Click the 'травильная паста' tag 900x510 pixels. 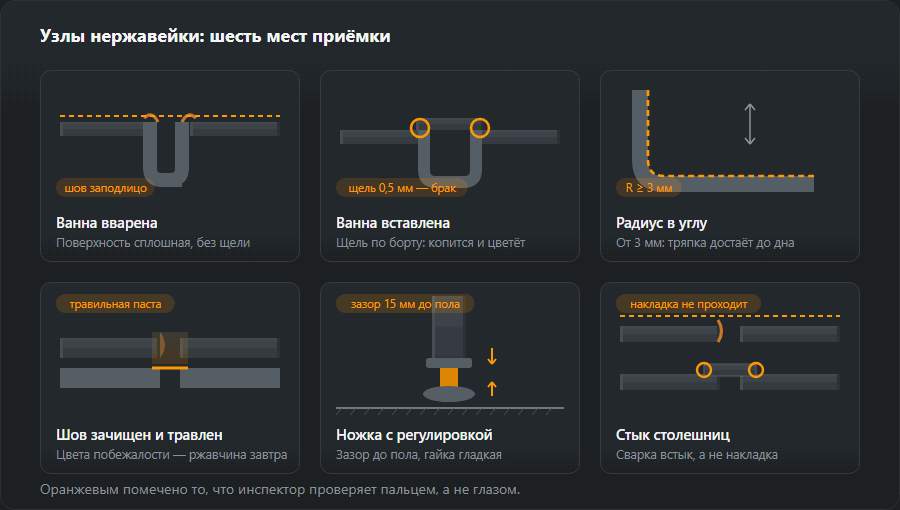pos(115,304)
